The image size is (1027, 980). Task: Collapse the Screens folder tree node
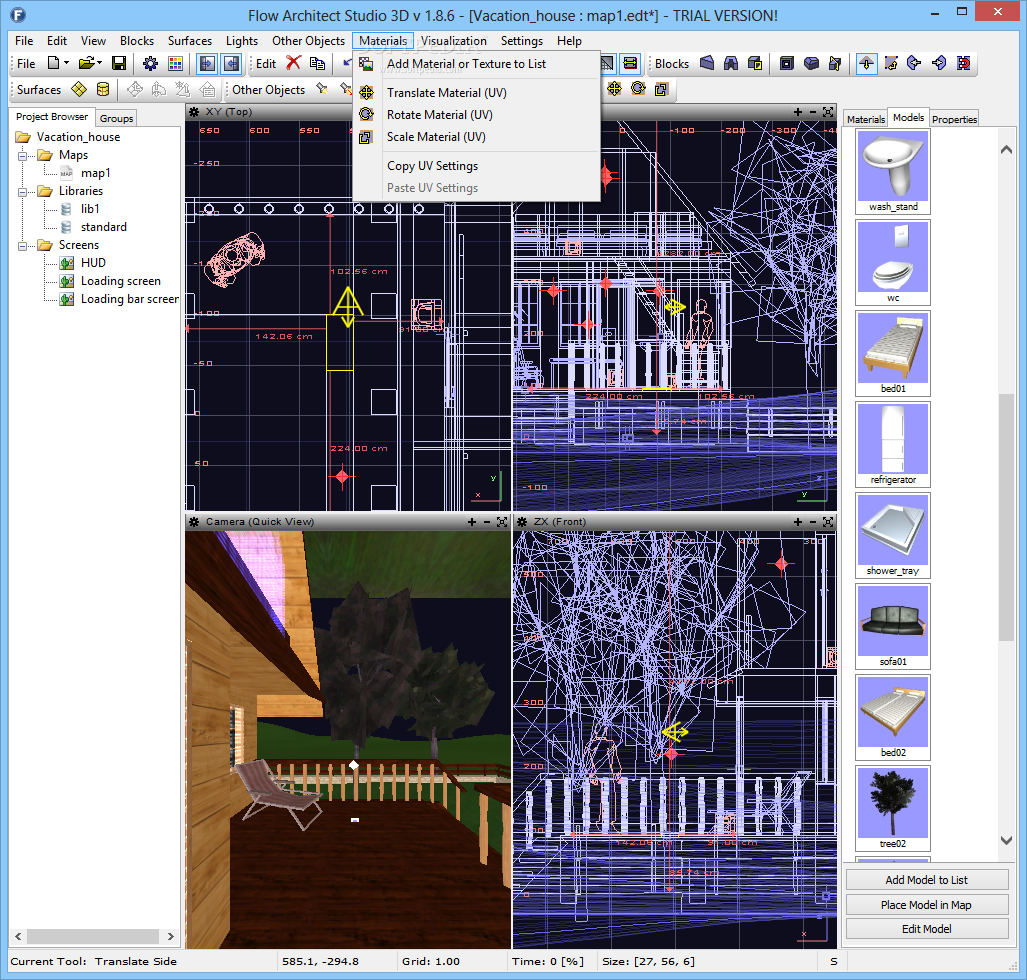coord(22,246)
